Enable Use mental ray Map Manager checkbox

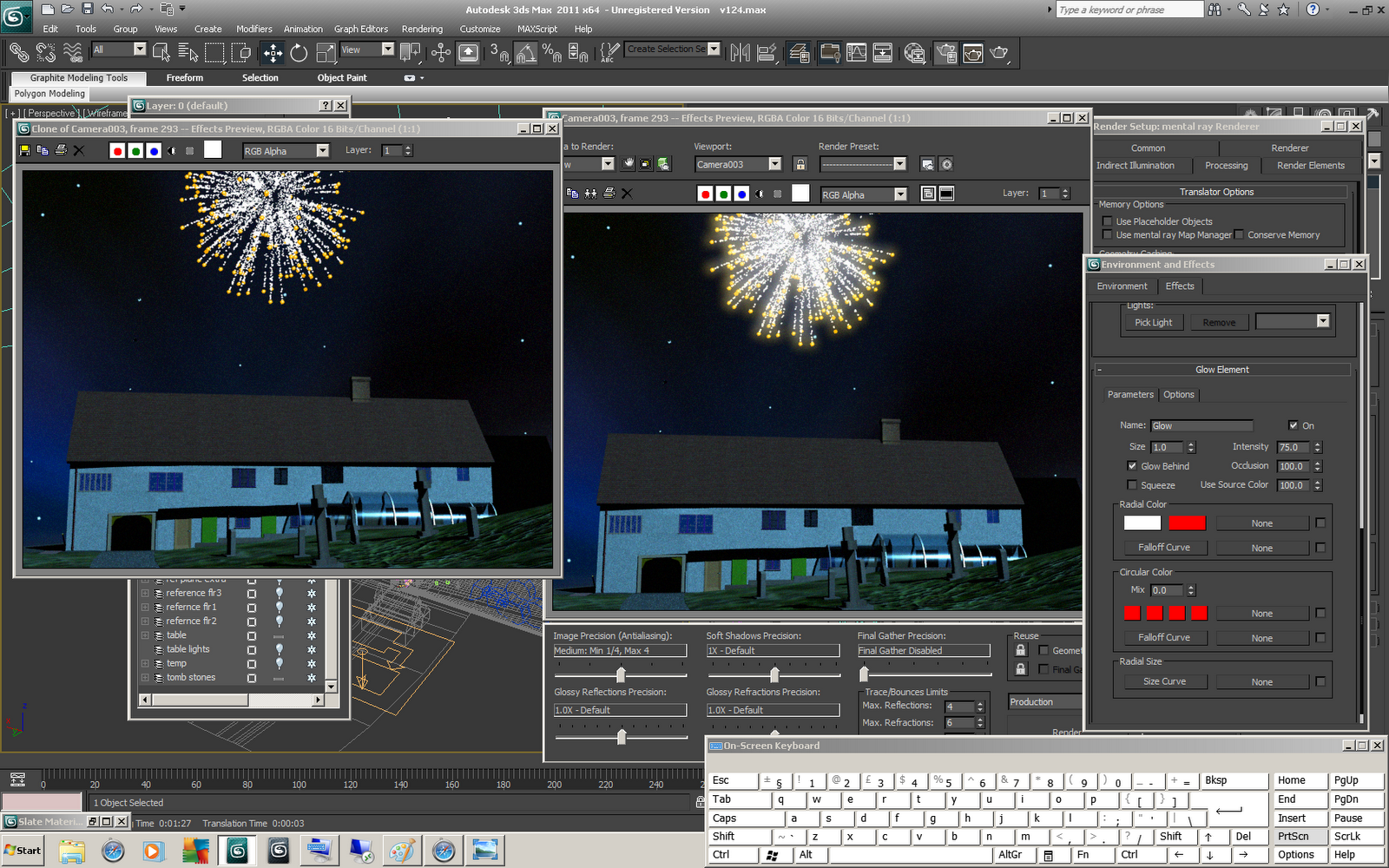[x=1107, y=234]
